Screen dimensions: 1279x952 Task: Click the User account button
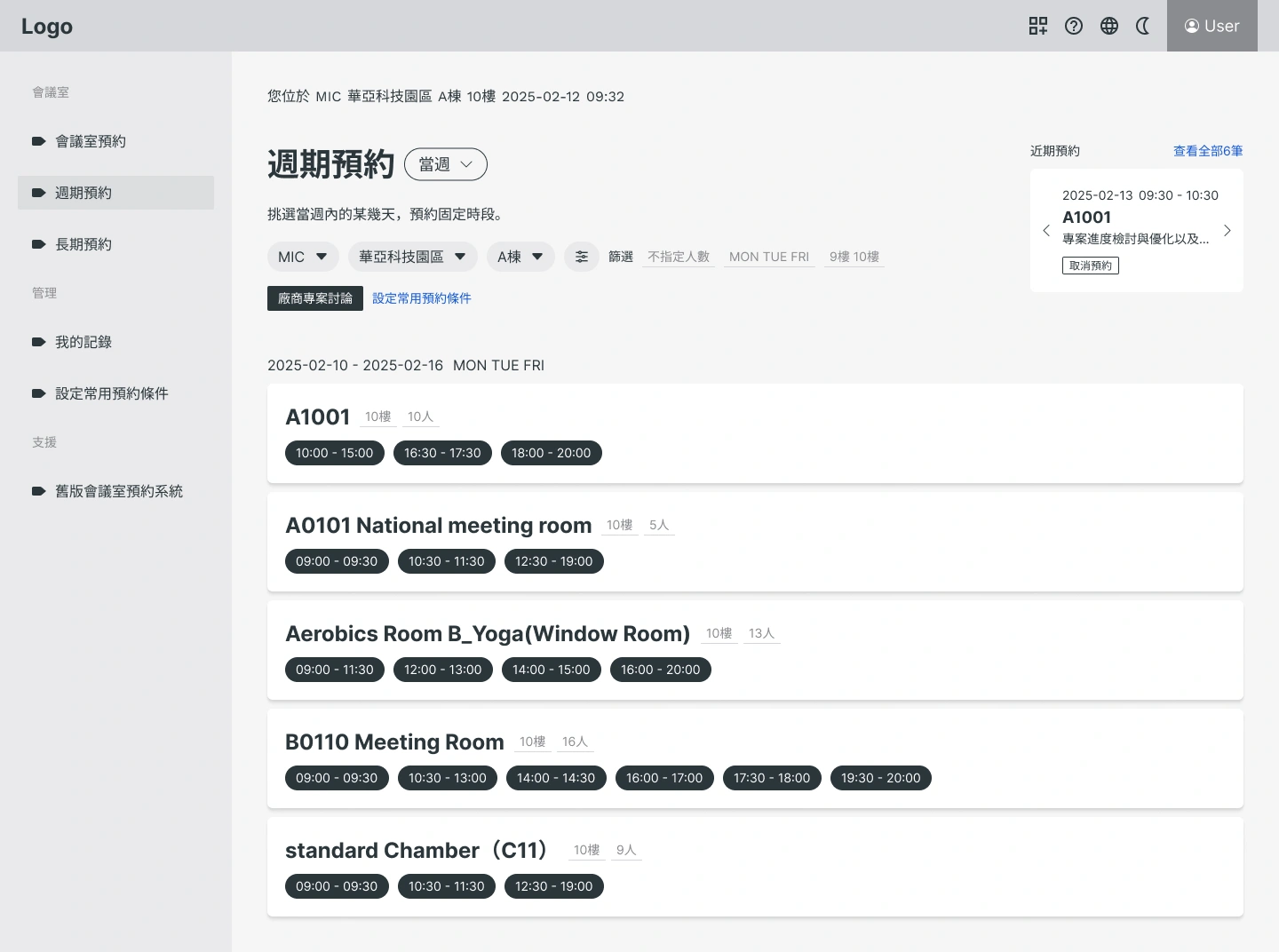pyautogui.click(x=1211, y=26)
